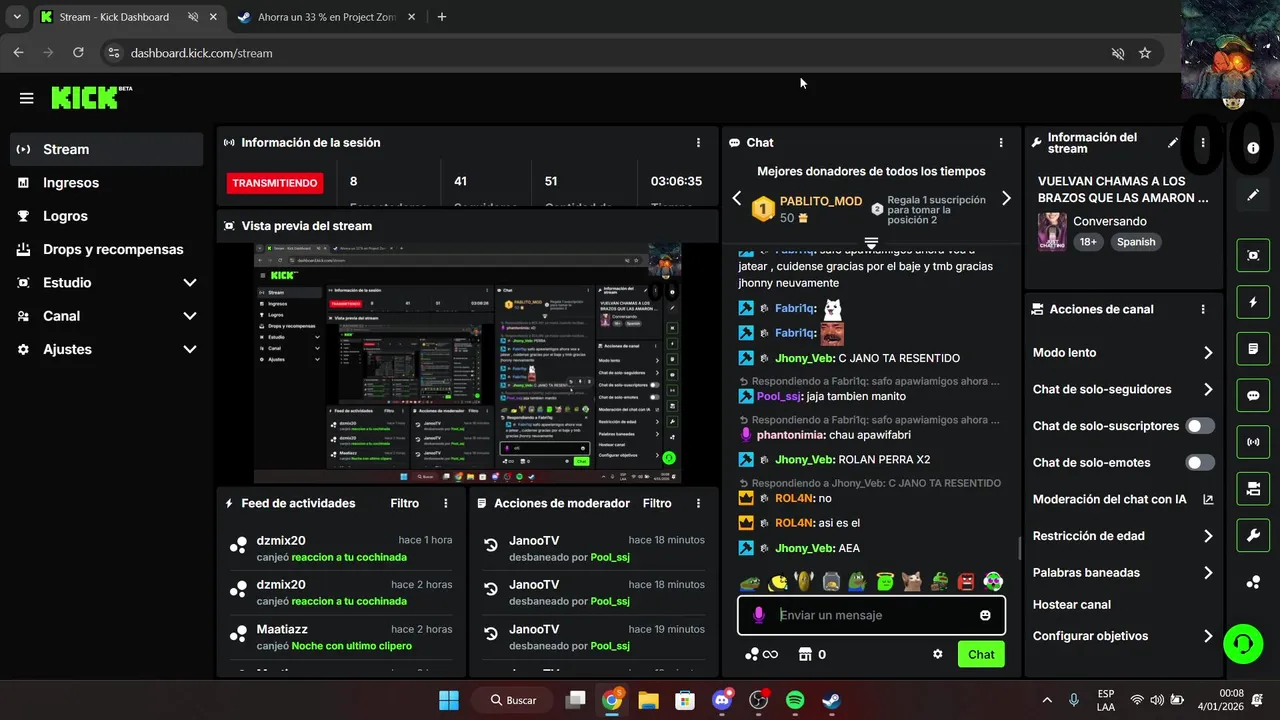
Task: Open Acciones de moderador three-dot menu
Action: [x=698, y=504]
